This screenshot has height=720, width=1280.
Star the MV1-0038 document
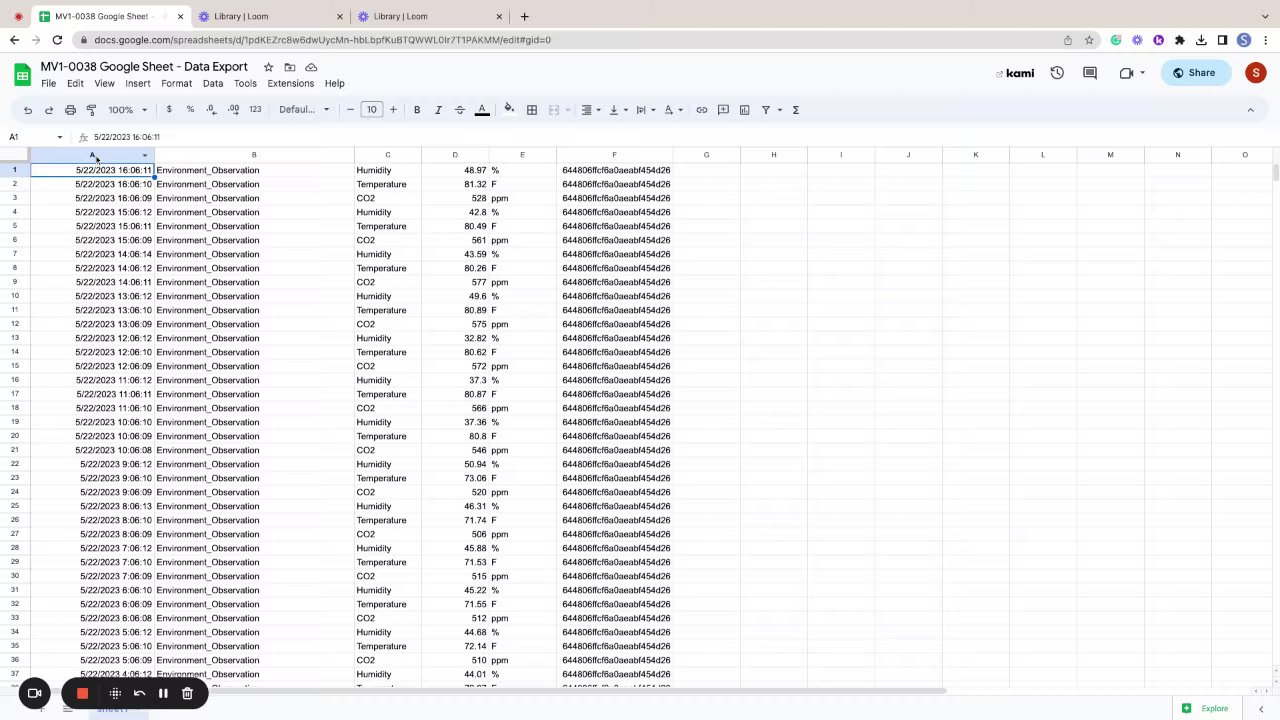(x=268, y=67)
